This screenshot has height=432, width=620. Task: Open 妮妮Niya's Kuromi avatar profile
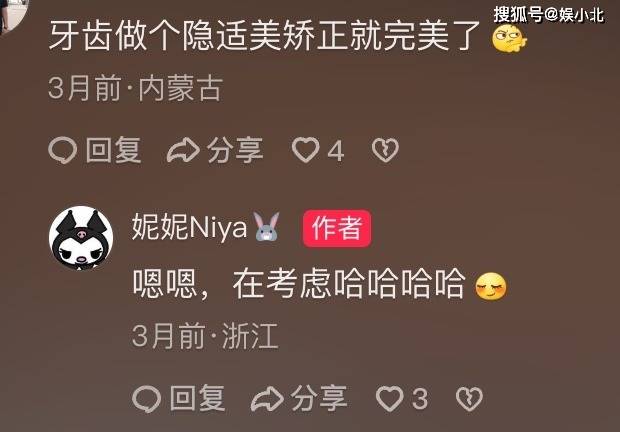pyautogui.click(x=81, y=238)
